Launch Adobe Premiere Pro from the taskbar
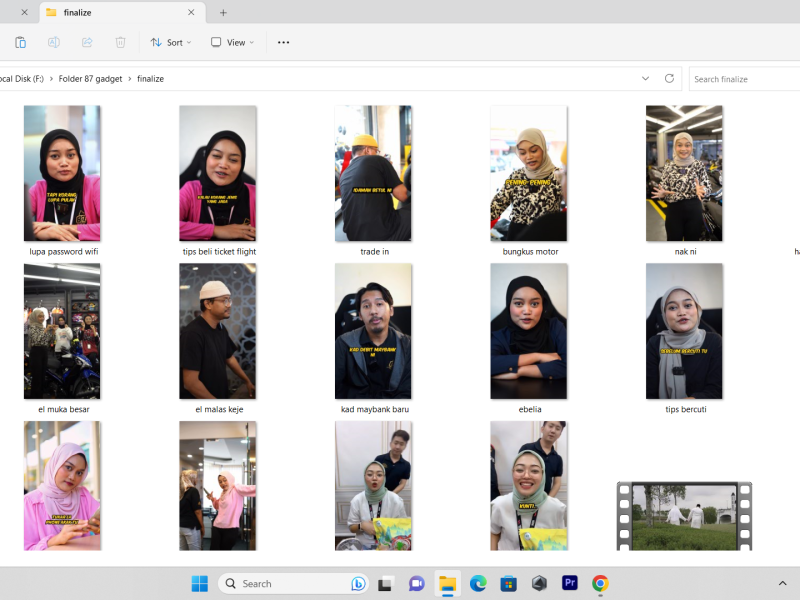Image resolution: width=800 pixels, height=600 pixels. [x=570, y=583]
